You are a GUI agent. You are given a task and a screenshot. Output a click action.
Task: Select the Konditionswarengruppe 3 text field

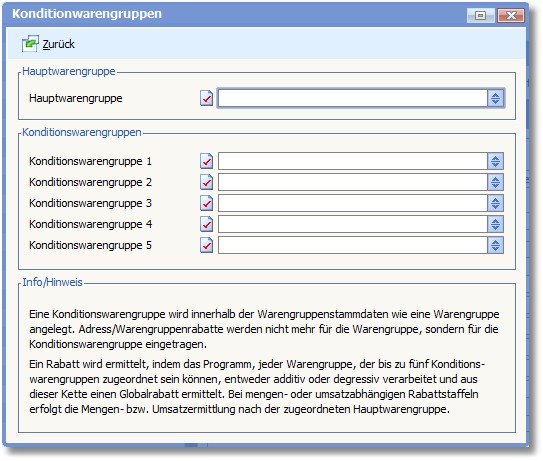pos(353,203)
